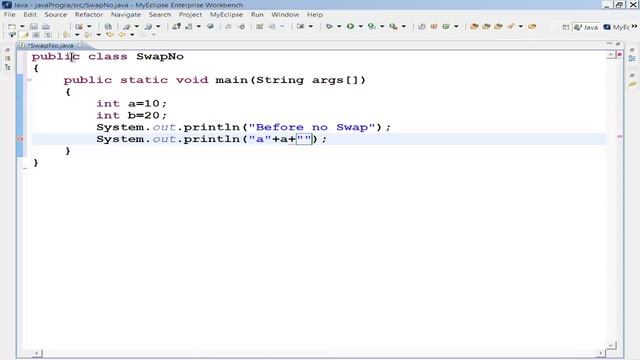The image size is (640, 360).
Task: Click the Last Edit Location icon
Action: [x=109, y=35]
